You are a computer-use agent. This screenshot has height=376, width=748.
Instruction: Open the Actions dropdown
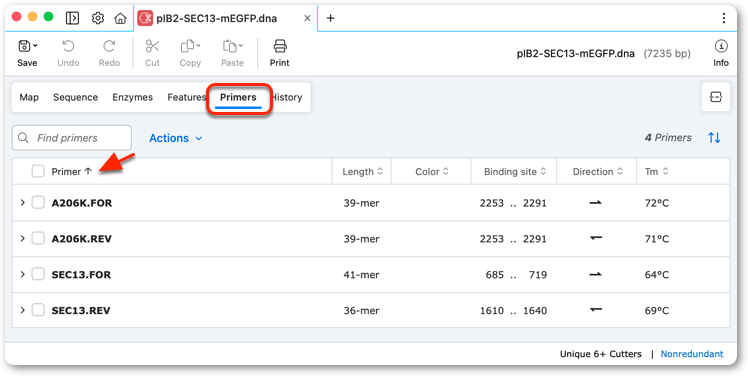click(x=176, y=138)
